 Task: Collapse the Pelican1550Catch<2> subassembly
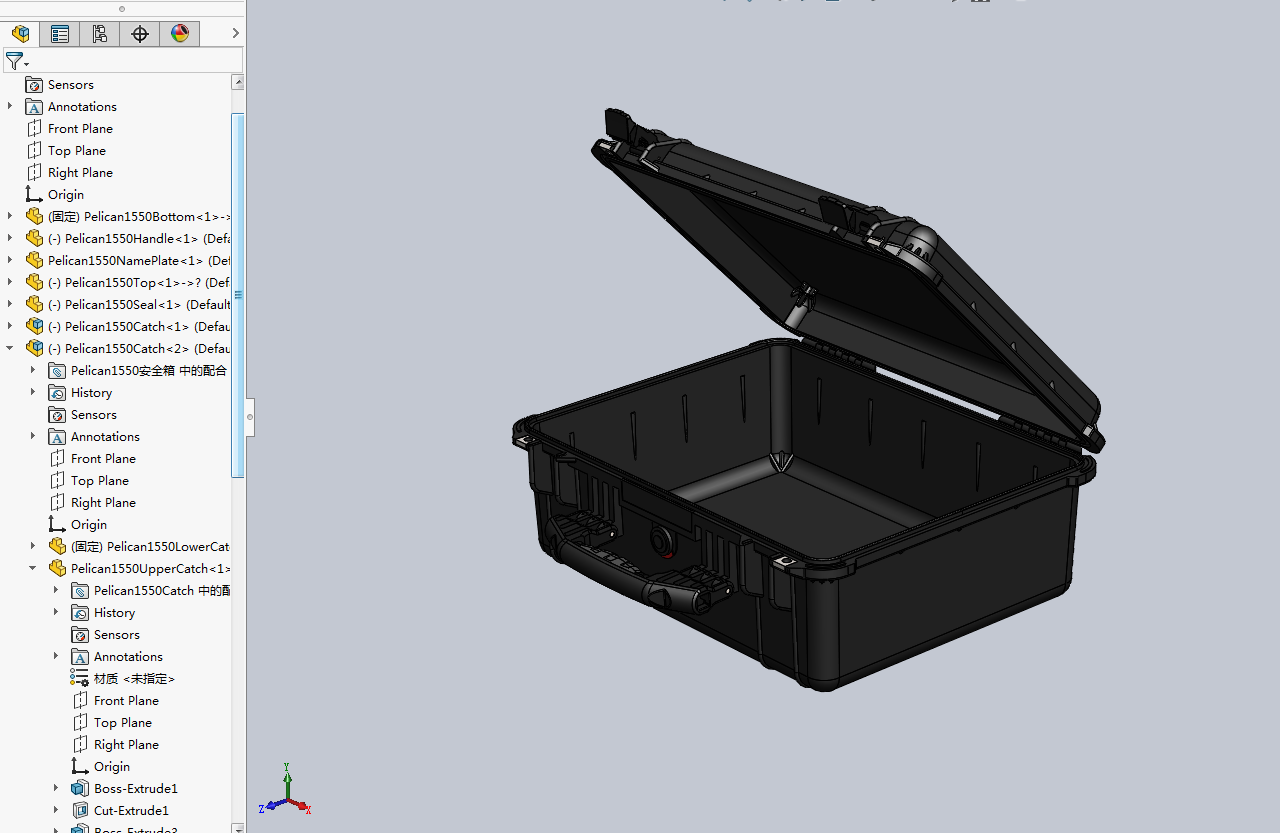pyautogui.click(x=10, y=349)
